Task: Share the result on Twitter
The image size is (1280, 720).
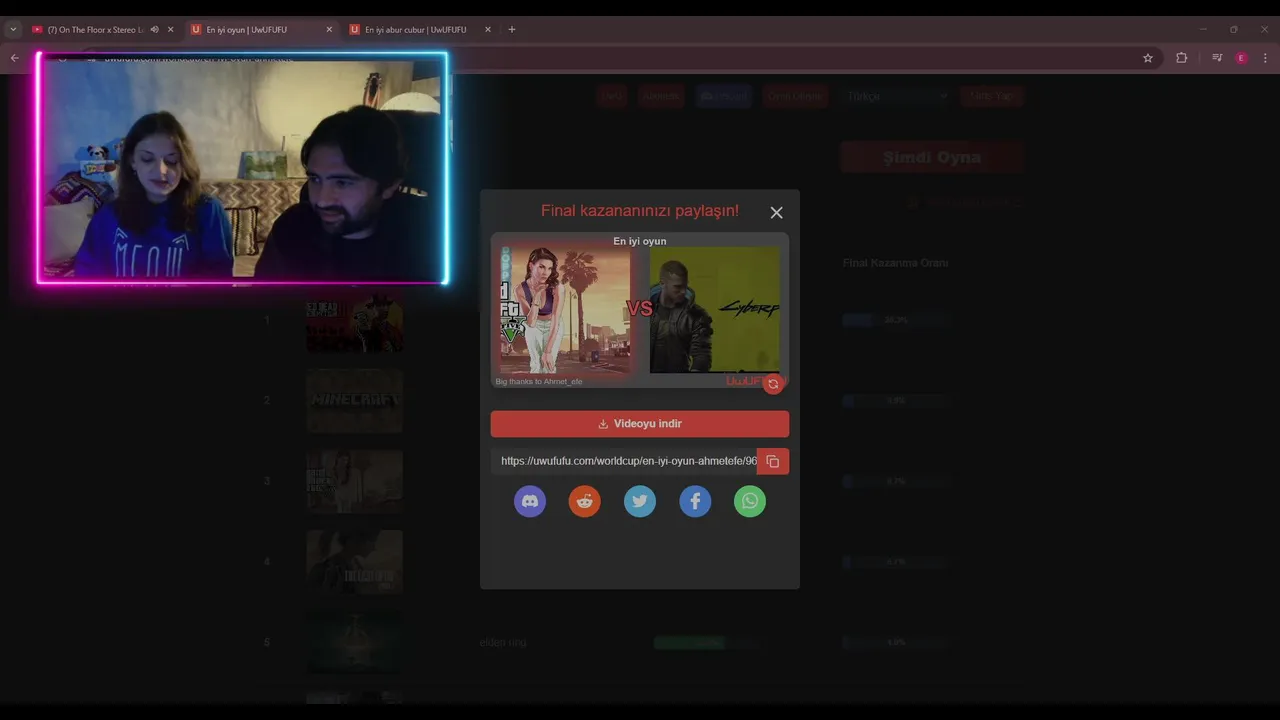Action: [640, 501]
